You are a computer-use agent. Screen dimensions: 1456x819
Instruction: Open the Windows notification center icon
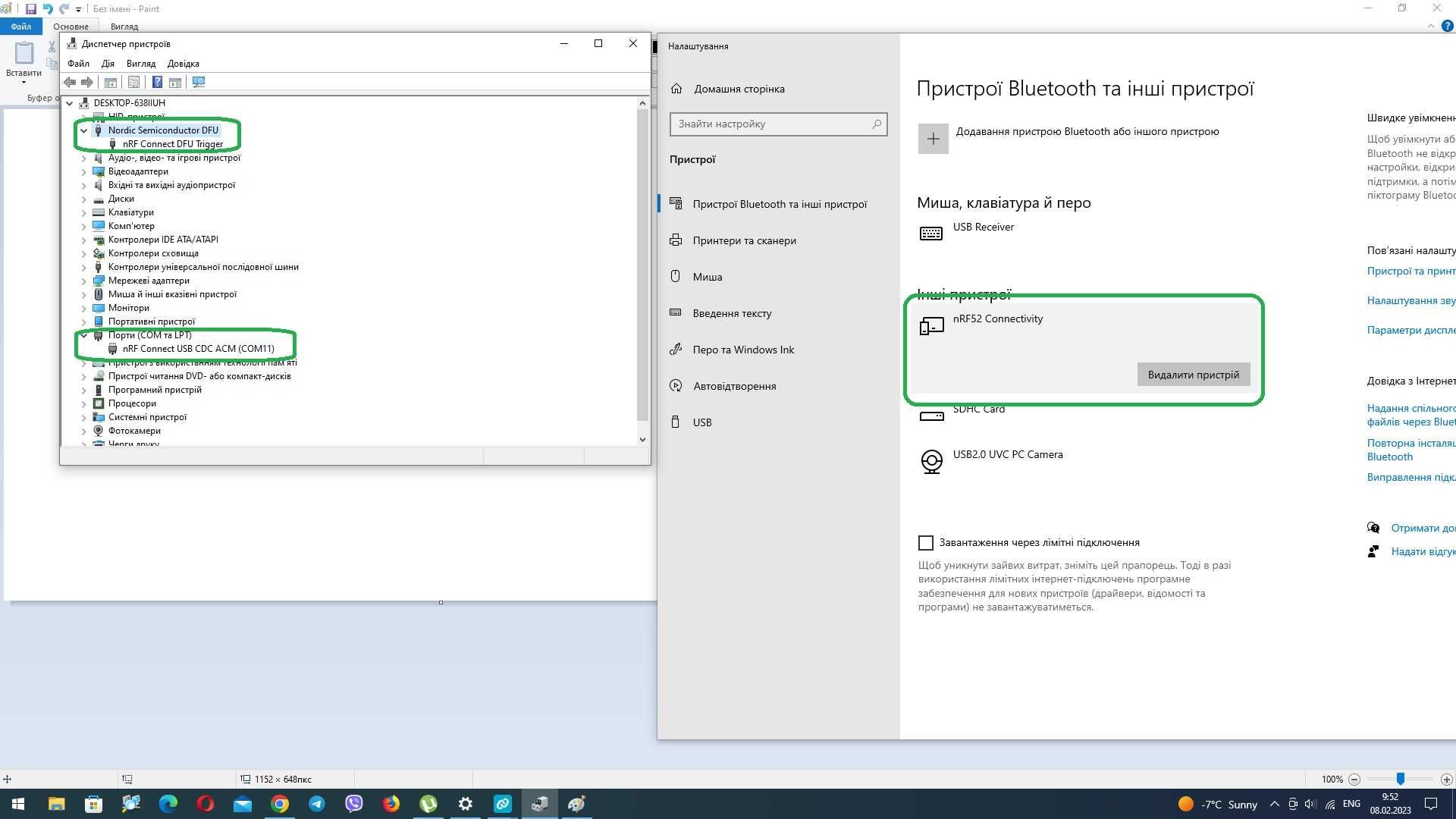(x=1431, y=804)
